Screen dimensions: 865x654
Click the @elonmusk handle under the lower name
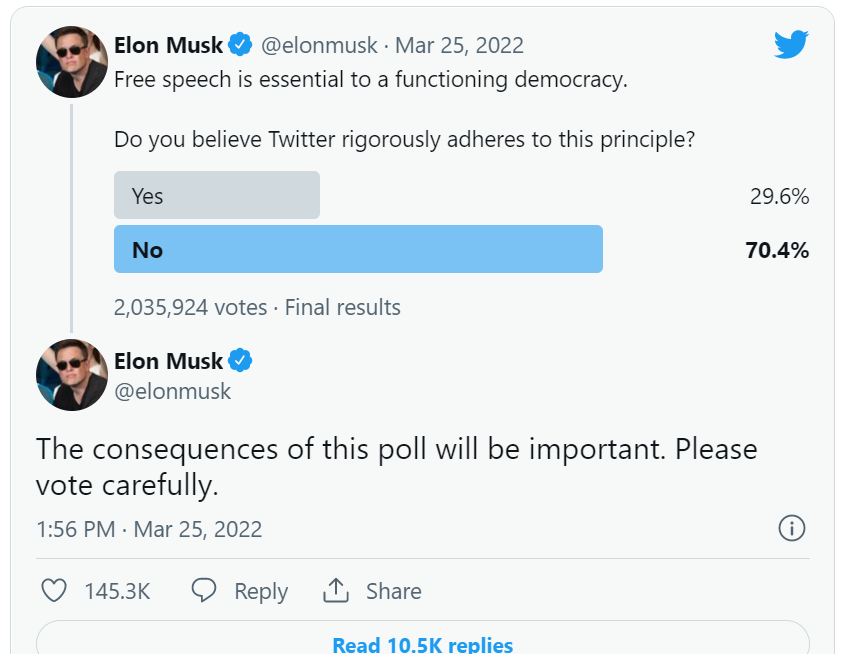(173, 391)
